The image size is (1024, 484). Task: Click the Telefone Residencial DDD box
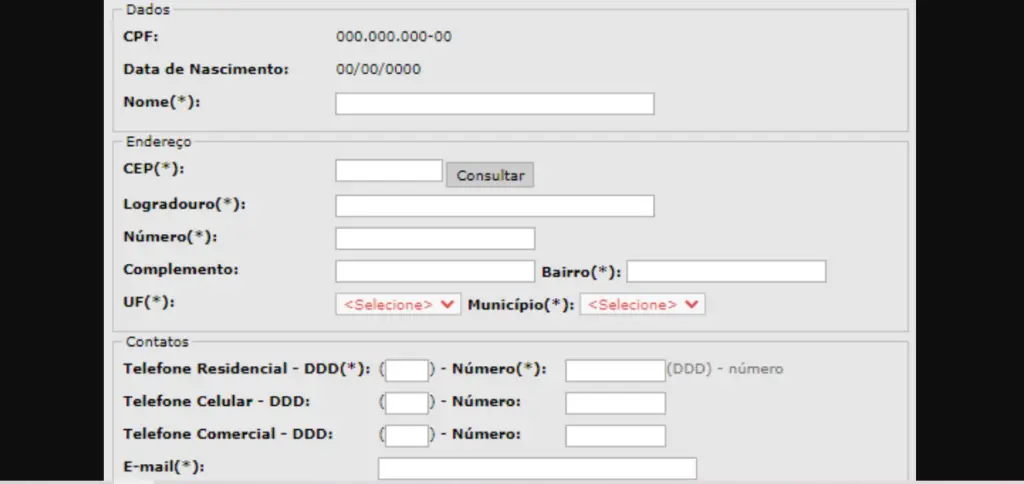tap(407, 371)
